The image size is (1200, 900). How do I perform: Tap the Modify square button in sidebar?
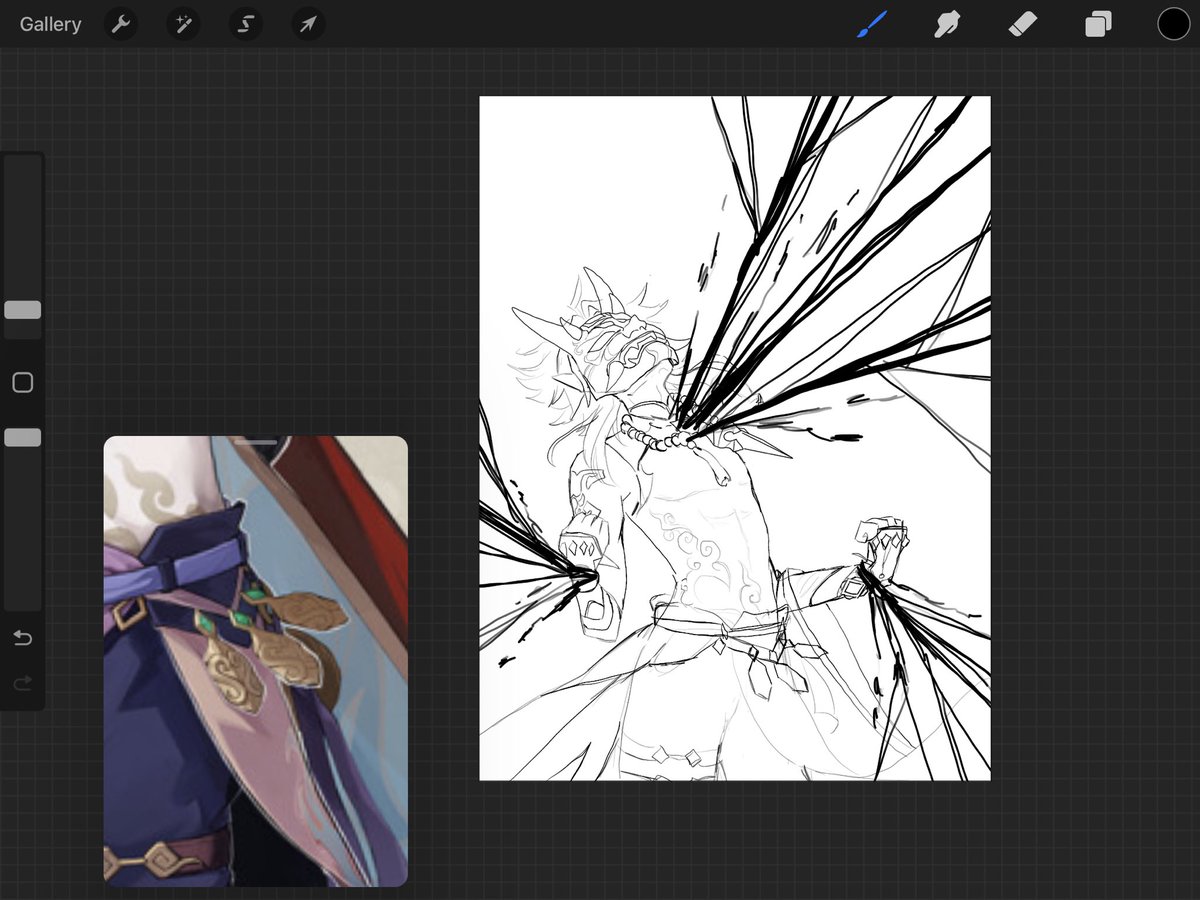pos(22,383)
